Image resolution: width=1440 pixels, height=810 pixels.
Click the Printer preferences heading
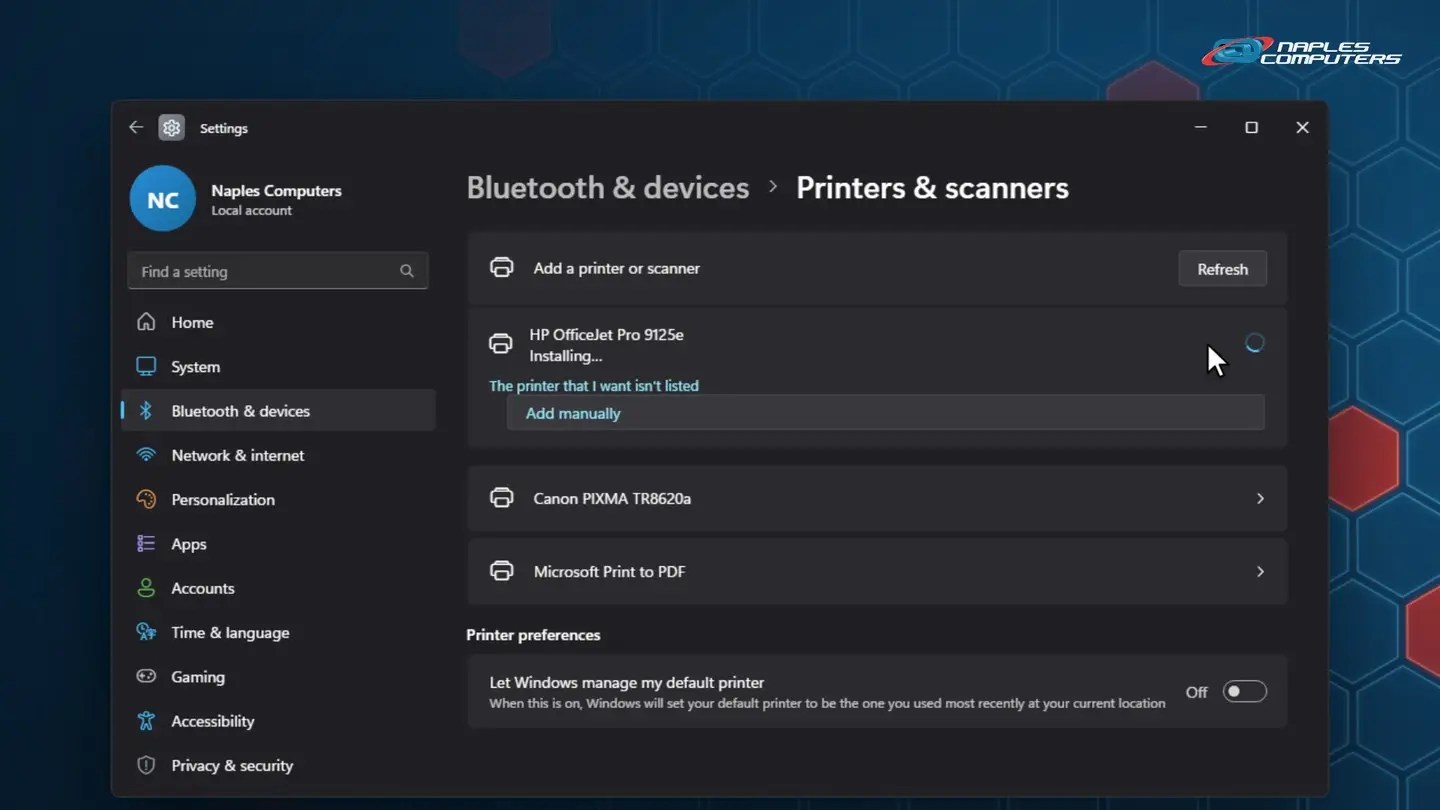(x=533, y=635)
